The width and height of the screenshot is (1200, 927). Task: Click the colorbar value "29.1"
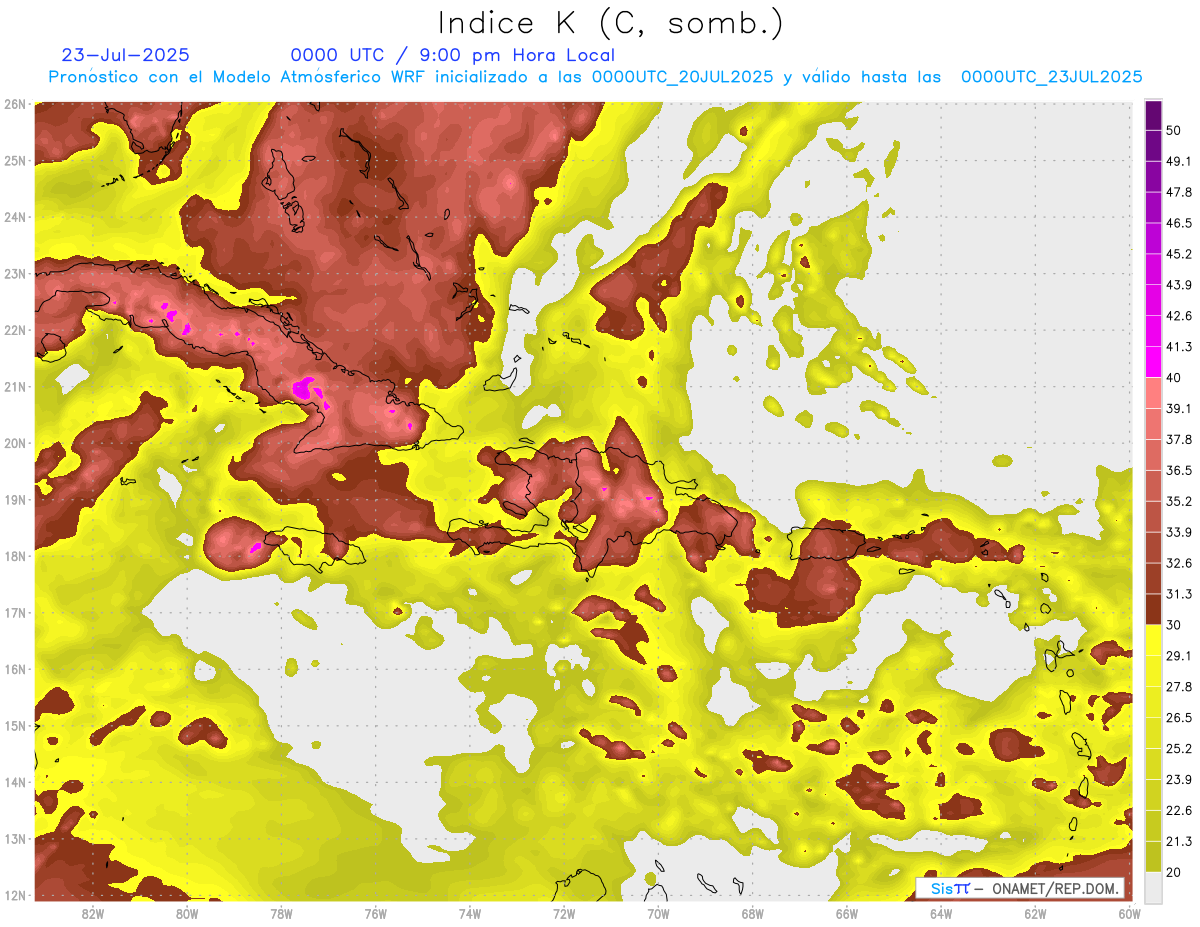(1179, 656)
